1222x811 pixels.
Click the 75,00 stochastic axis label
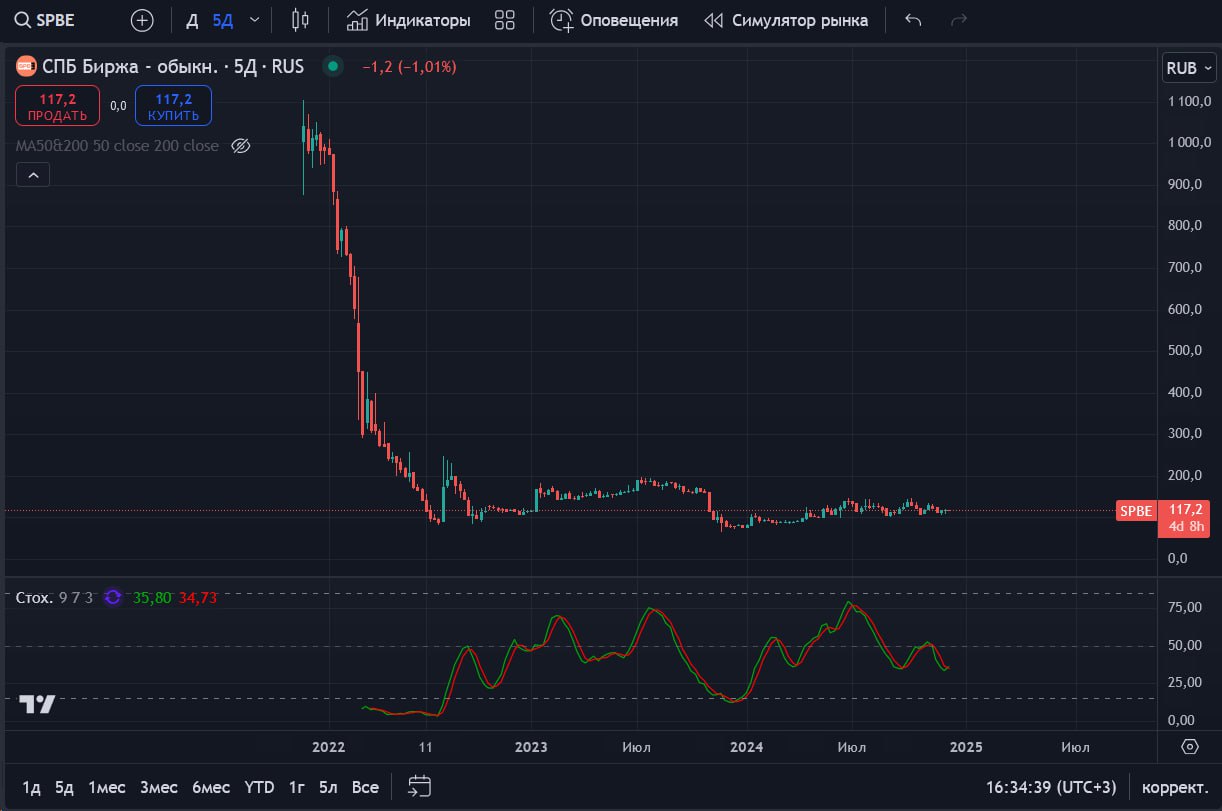[1183, 606]
